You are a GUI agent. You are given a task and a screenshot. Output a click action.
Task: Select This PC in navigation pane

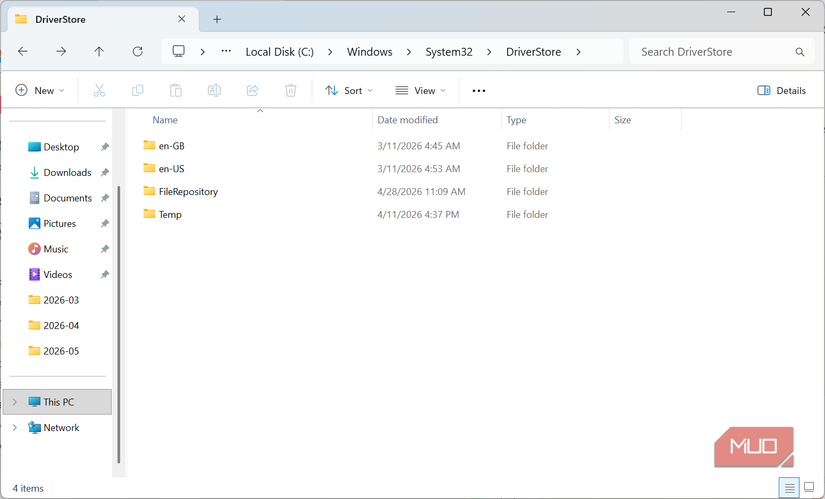click(58, 402)
